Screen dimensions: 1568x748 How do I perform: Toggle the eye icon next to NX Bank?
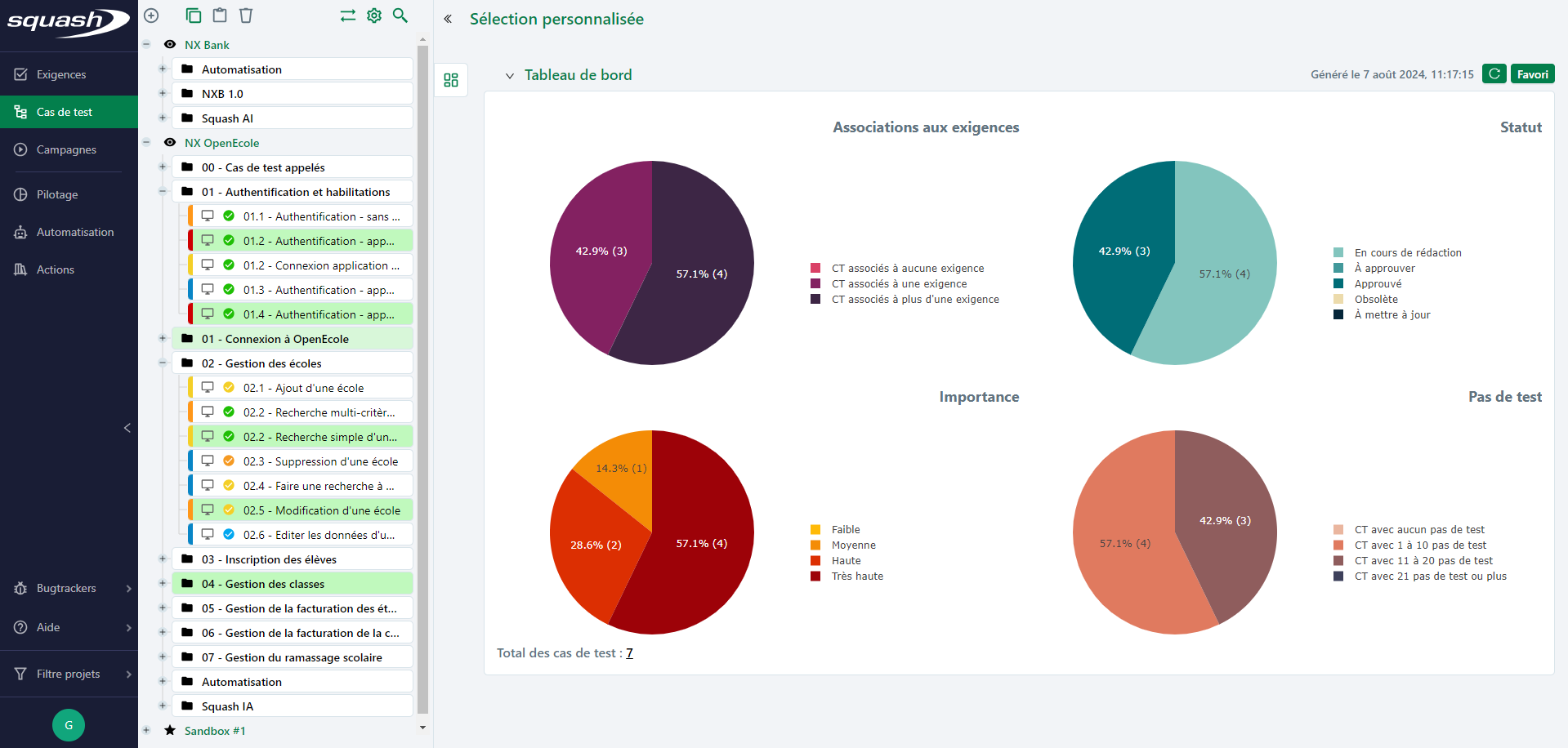click(x=170, y=45)
